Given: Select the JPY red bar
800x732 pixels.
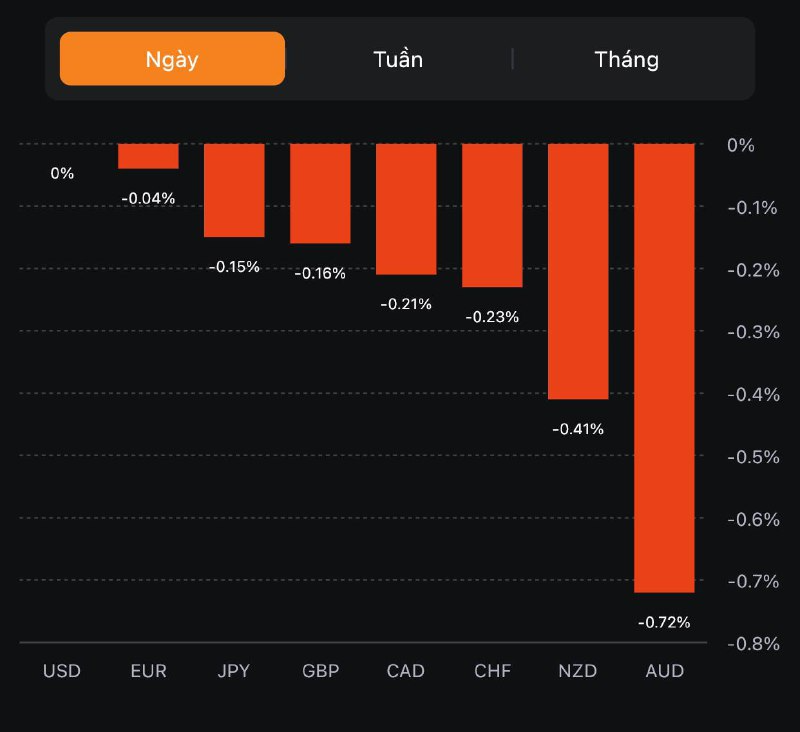Looking at the screenshot, I should tap(234, 190).
